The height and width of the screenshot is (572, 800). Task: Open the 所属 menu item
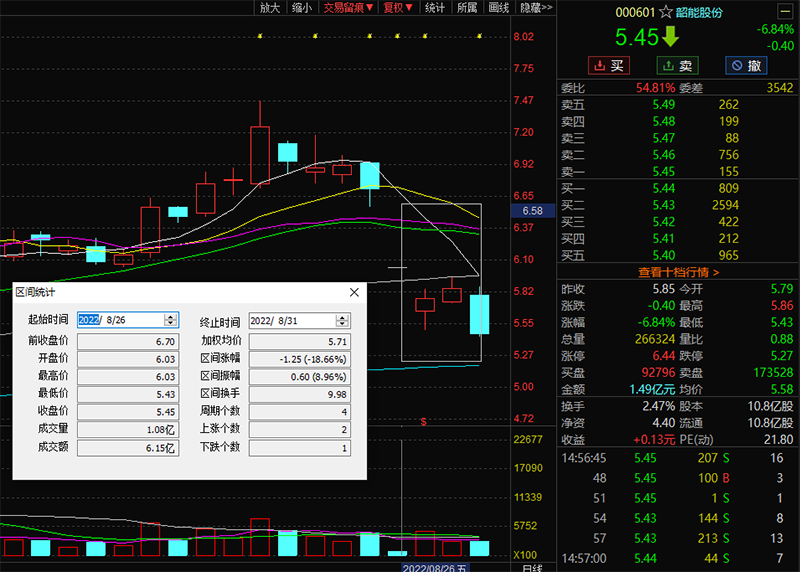(467, 8)
